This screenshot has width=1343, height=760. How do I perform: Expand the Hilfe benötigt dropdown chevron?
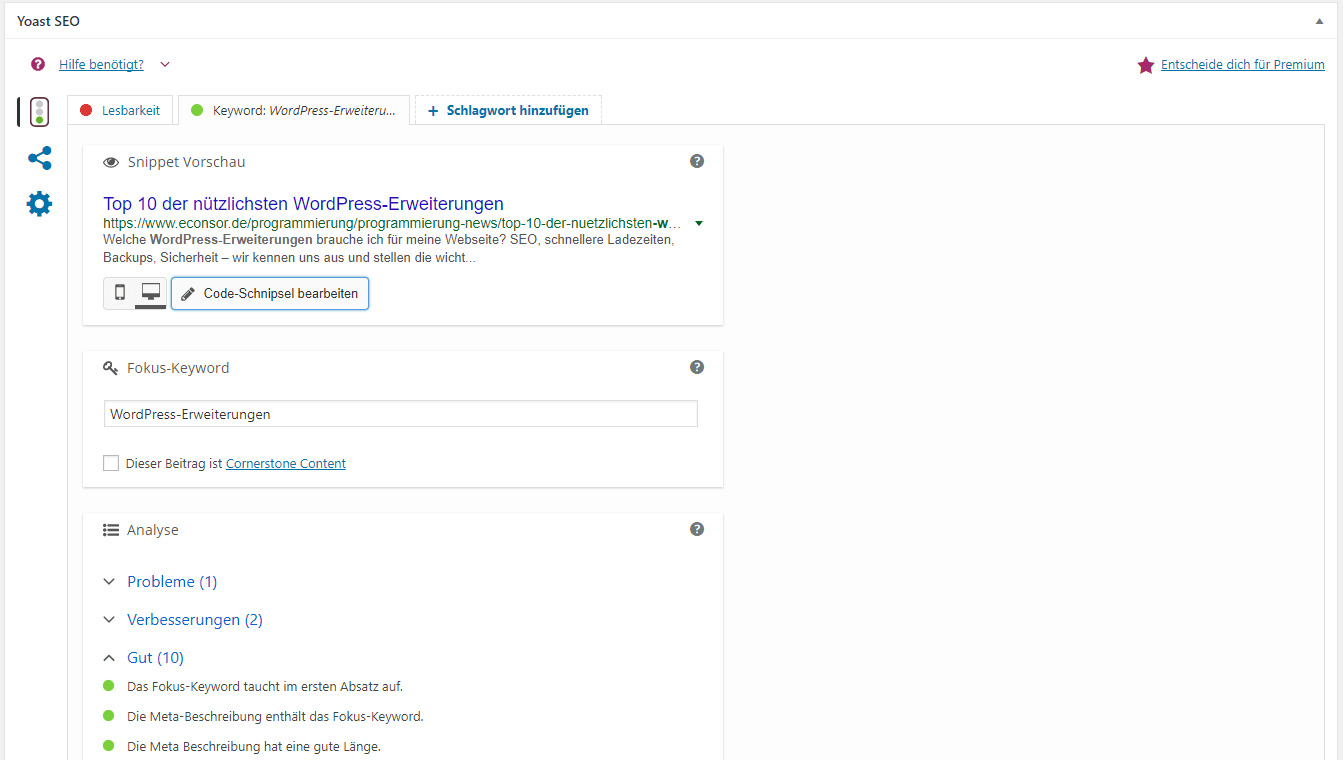tap(165, 64)
